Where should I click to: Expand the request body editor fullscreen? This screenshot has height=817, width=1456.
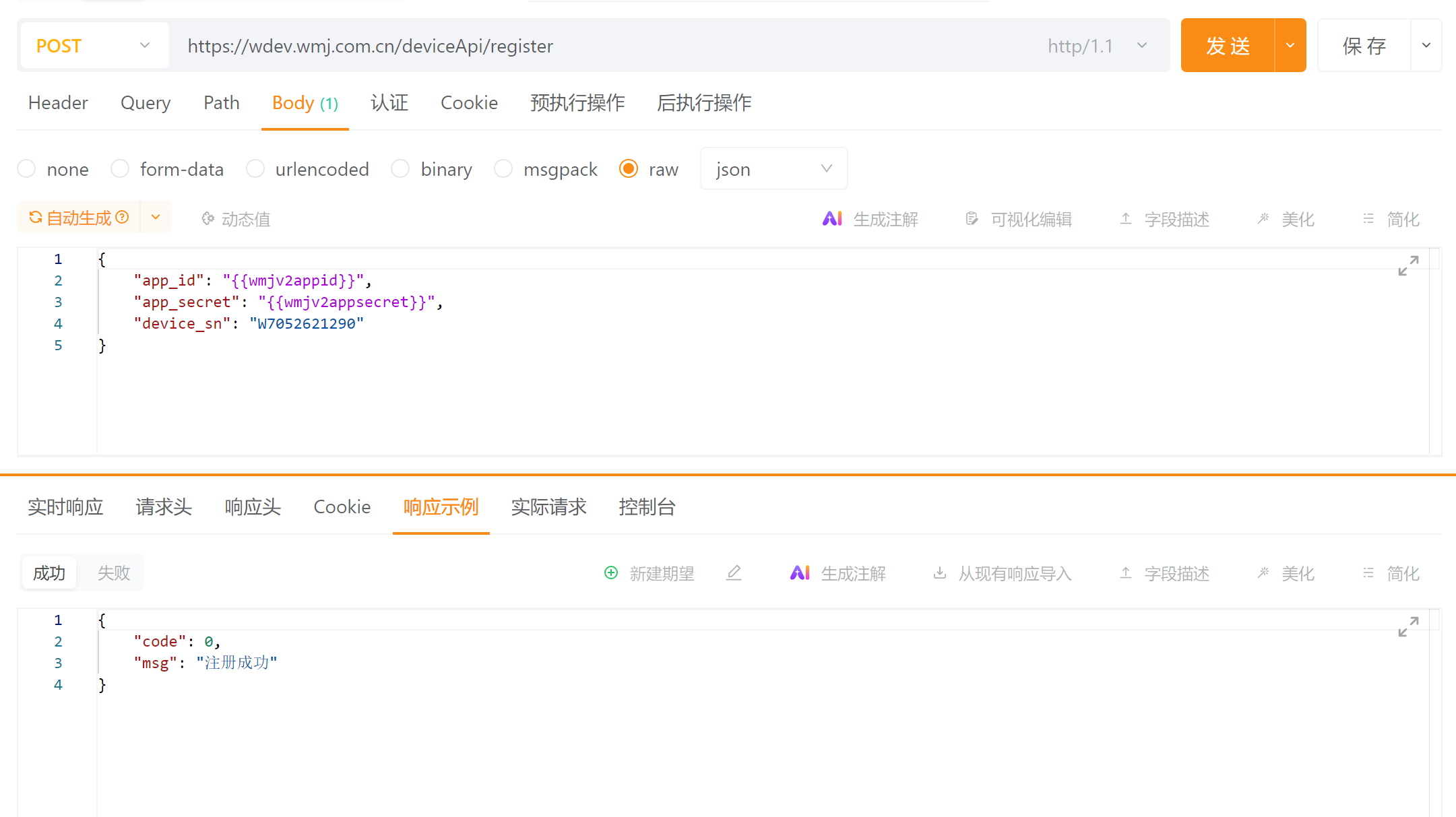click(1408, 265)
